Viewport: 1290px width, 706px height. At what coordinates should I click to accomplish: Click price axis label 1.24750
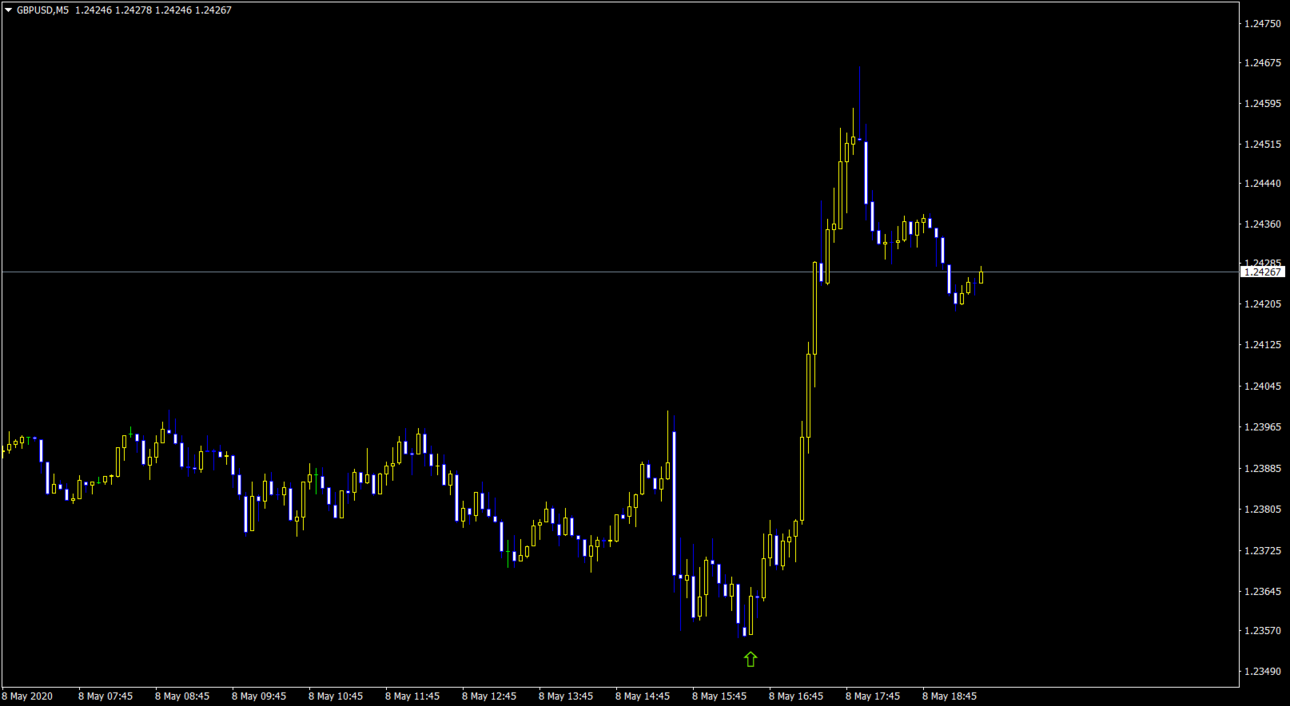(x=1261, y=22)
